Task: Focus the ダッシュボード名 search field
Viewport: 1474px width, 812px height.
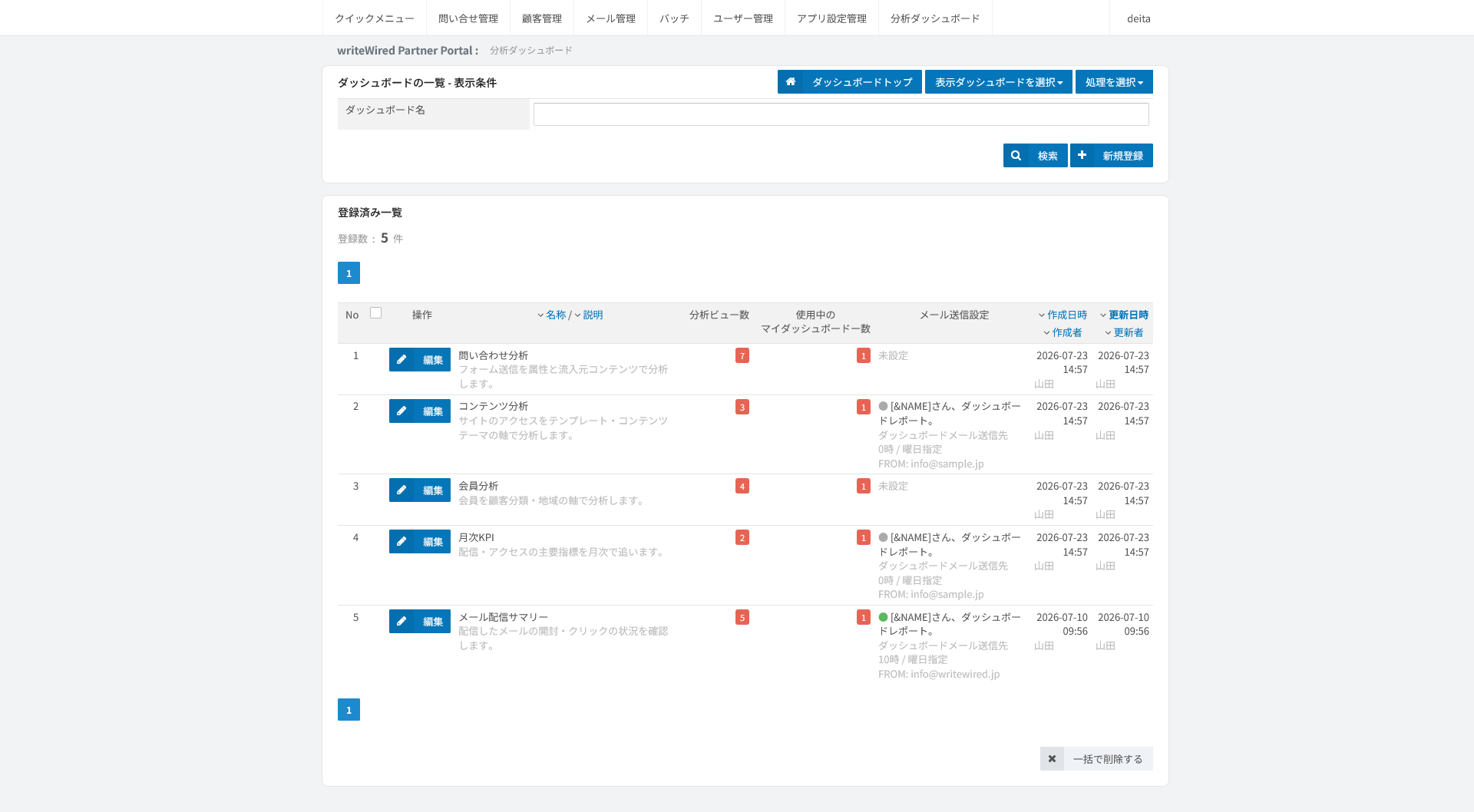Action: pyautogui.click(x=841, y=114)
